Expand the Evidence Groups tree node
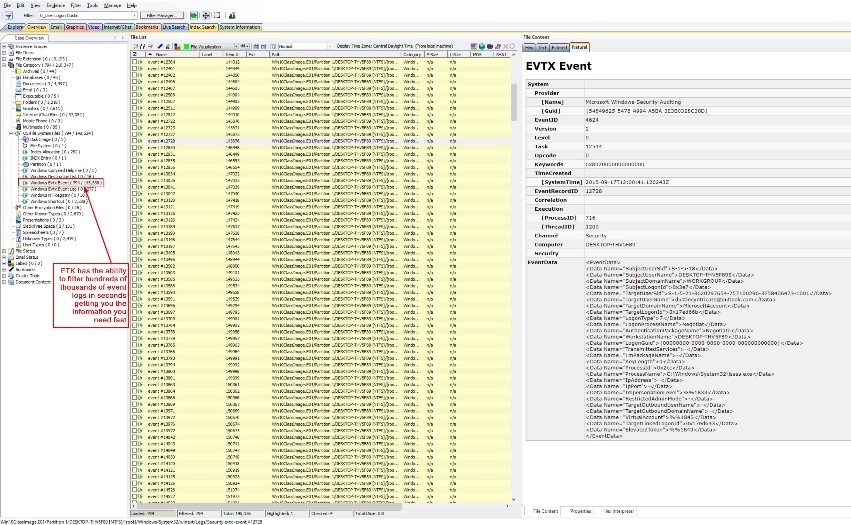 tap(4, 47)
